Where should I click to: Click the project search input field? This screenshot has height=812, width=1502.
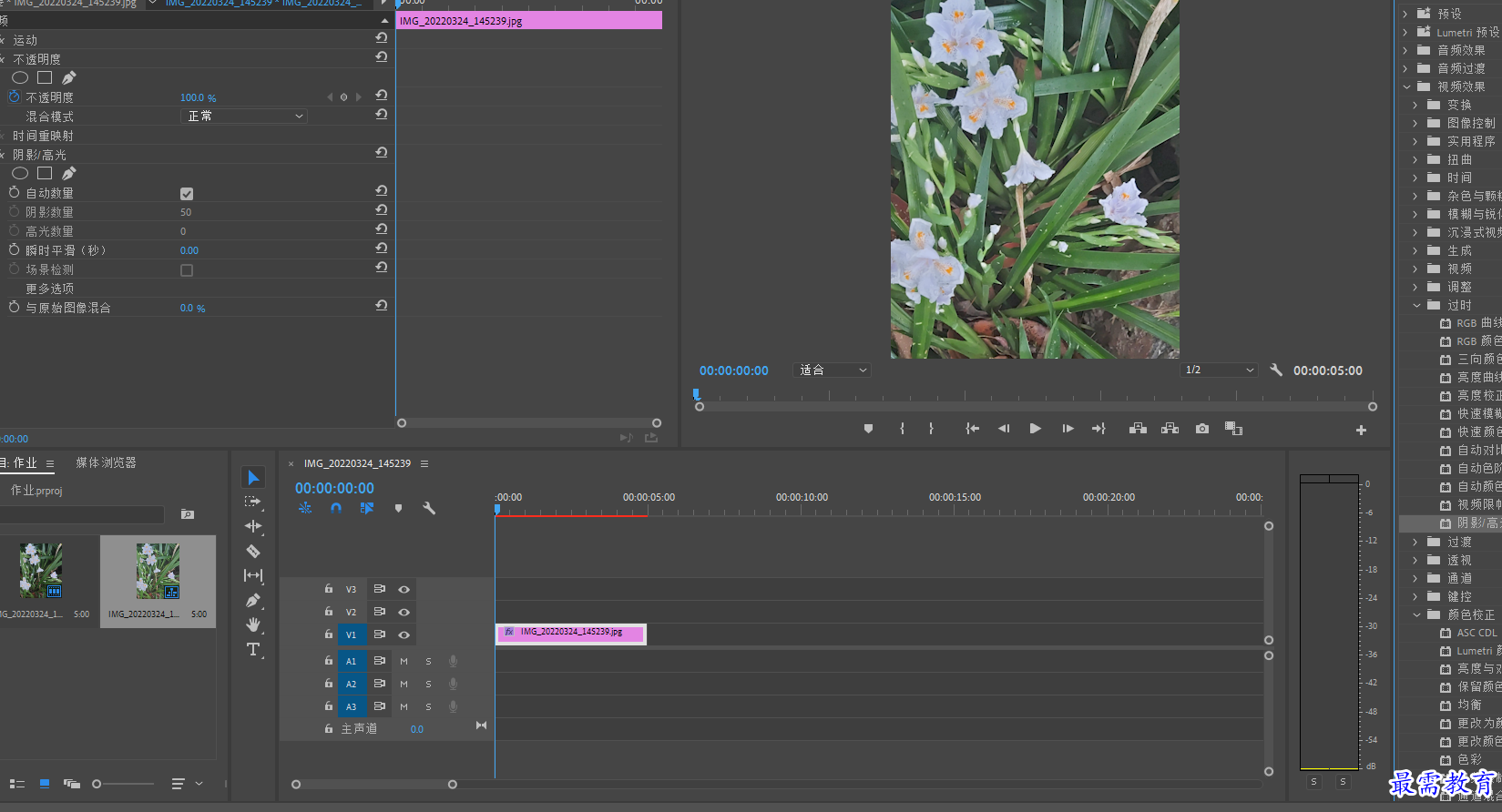(x=82, y=514)
